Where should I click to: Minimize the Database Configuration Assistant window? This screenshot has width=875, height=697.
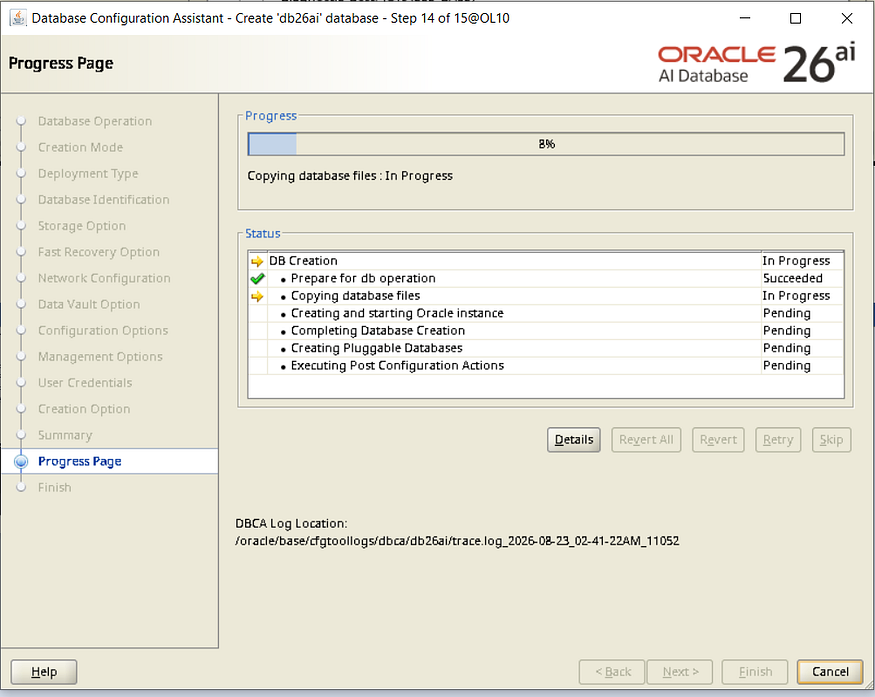745,18
